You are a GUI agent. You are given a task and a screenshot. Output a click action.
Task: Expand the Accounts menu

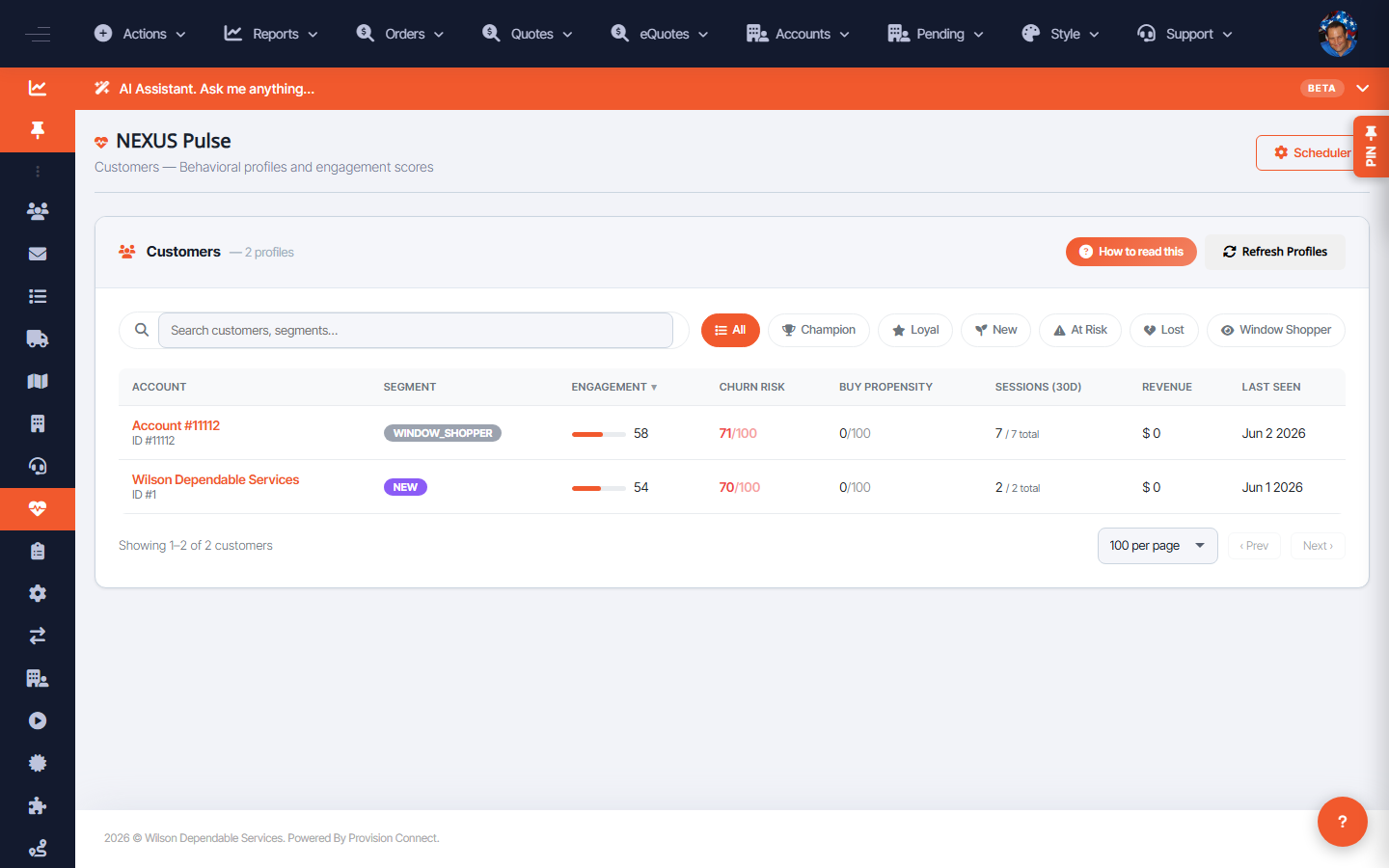799,34
